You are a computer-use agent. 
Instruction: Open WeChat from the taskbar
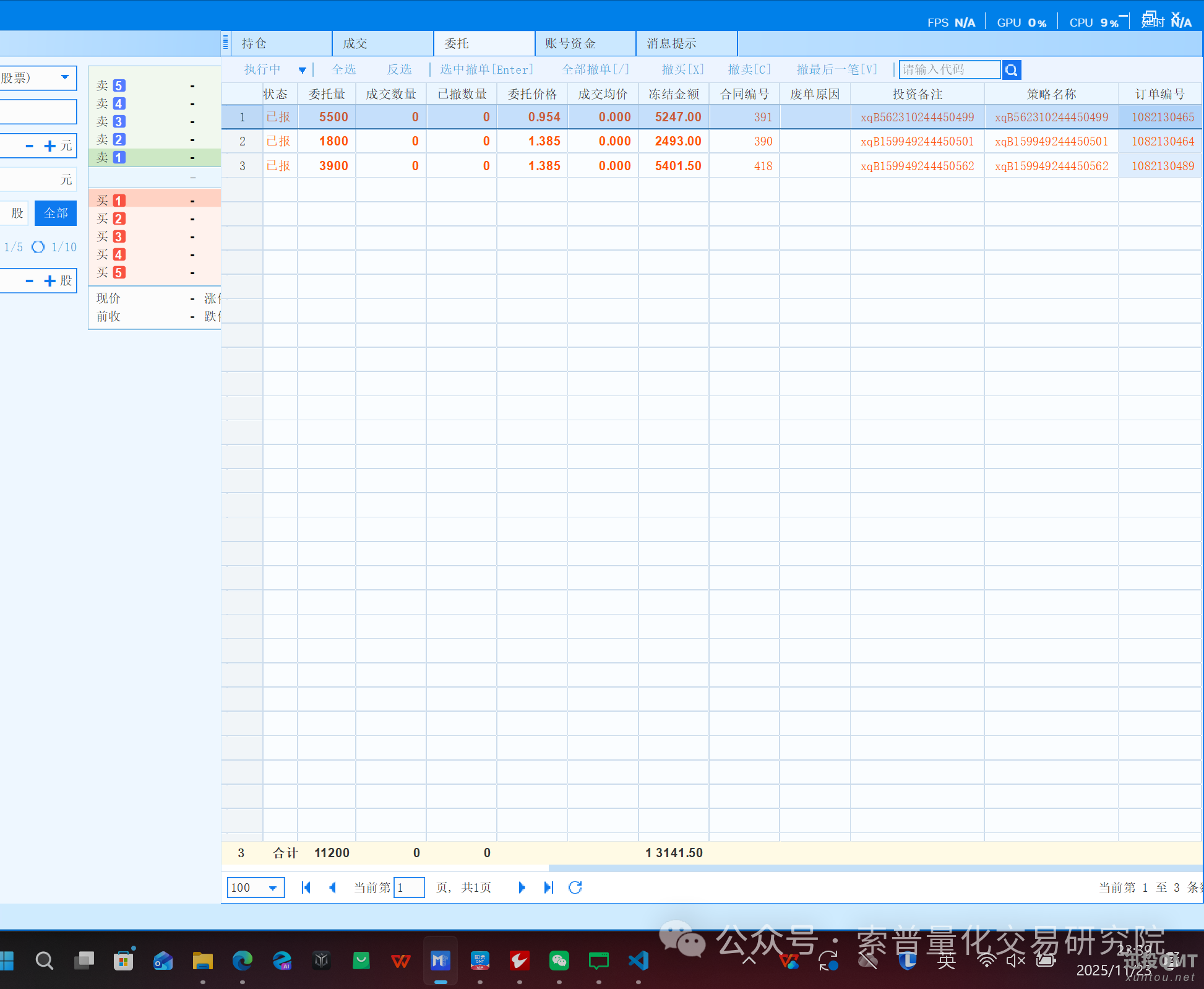[x=559, y=961]
